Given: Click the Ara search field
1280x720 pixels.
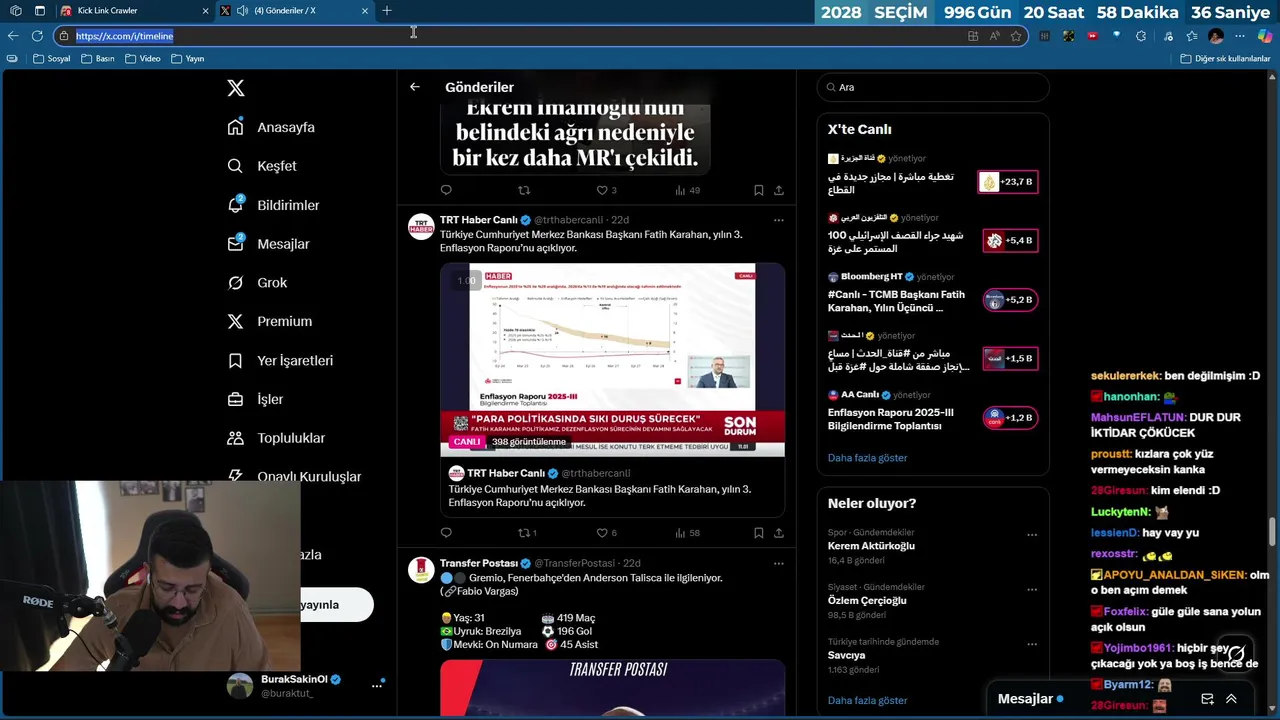Looking at the screenshot, I should (933, 87).
